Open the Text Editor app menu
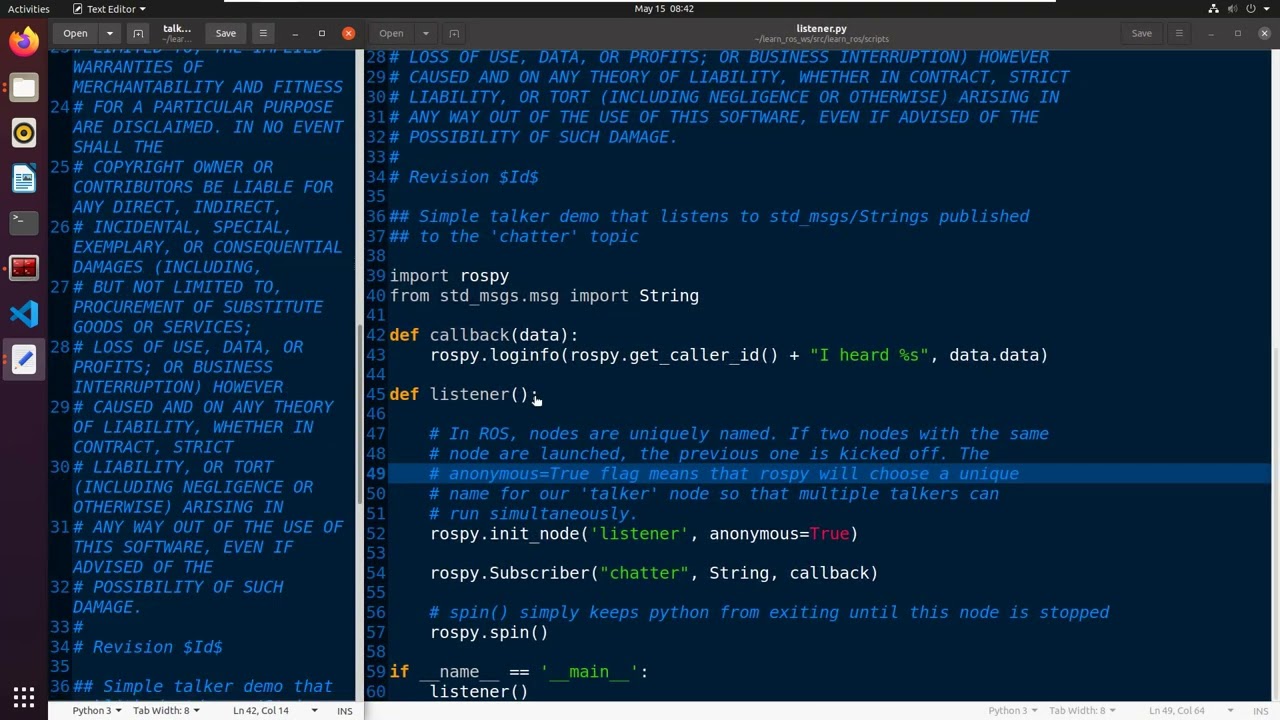Image resolution: width=1280 pixels, height=720 pixels. pyautogui.click(x=109, y=9)
